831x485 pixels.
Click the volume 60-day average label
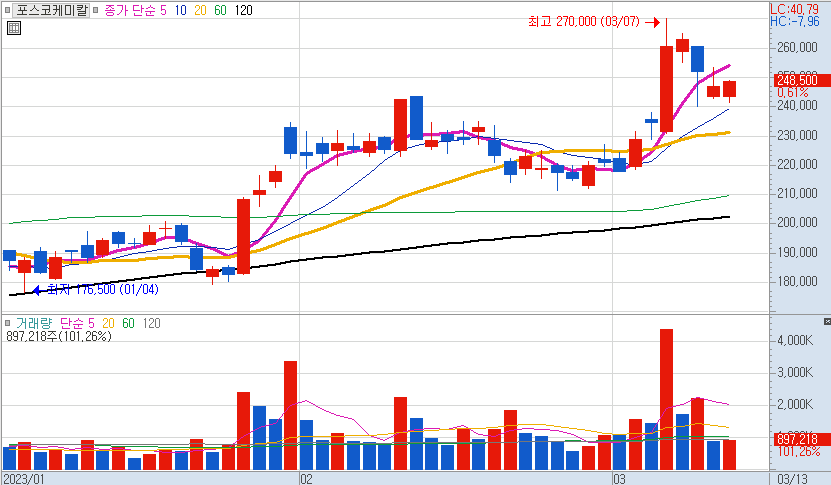(x=128, y=323)
